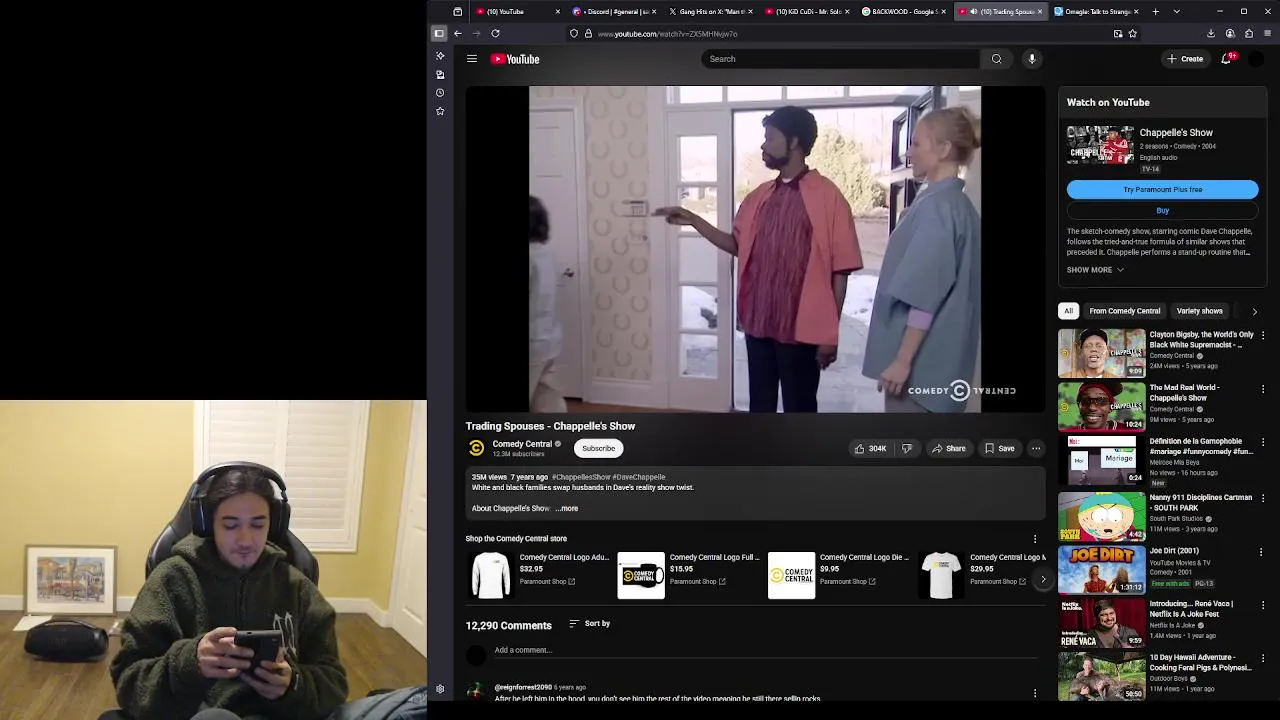Click Try Paramount Plus free
This screenshot has width=1280, height=720.
click(x=1162, y=189)
